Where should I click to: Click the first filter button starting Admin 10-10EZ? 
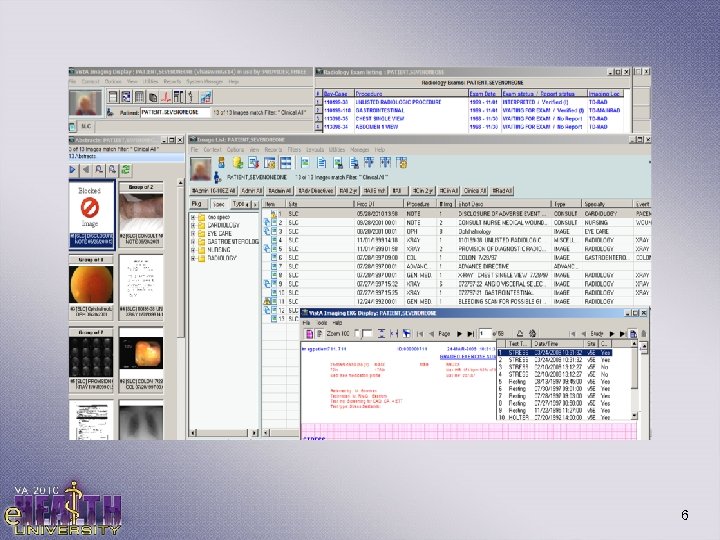214,191
